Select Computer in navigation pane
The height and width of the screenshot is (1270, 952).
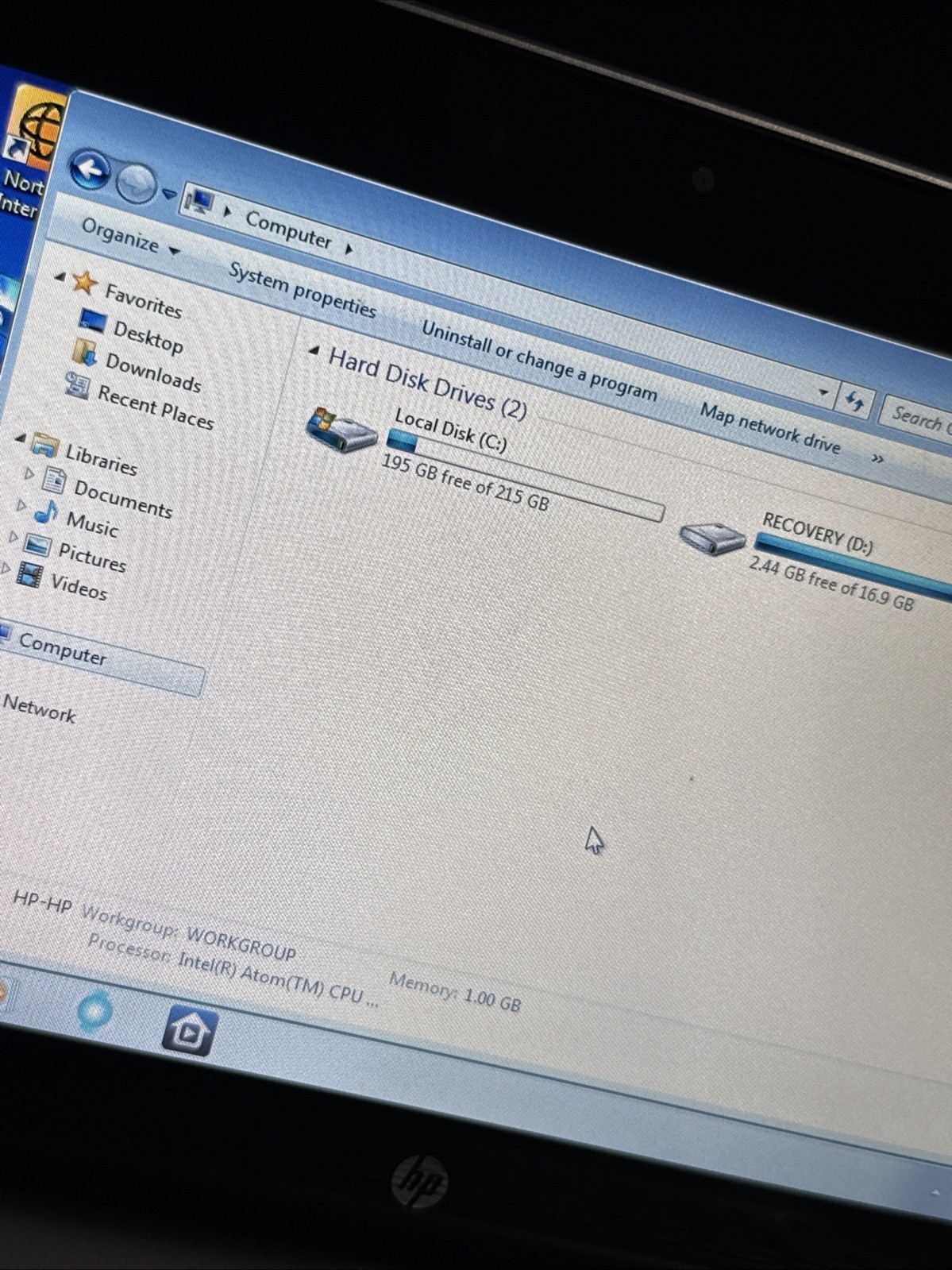click(x=62, y=651)
